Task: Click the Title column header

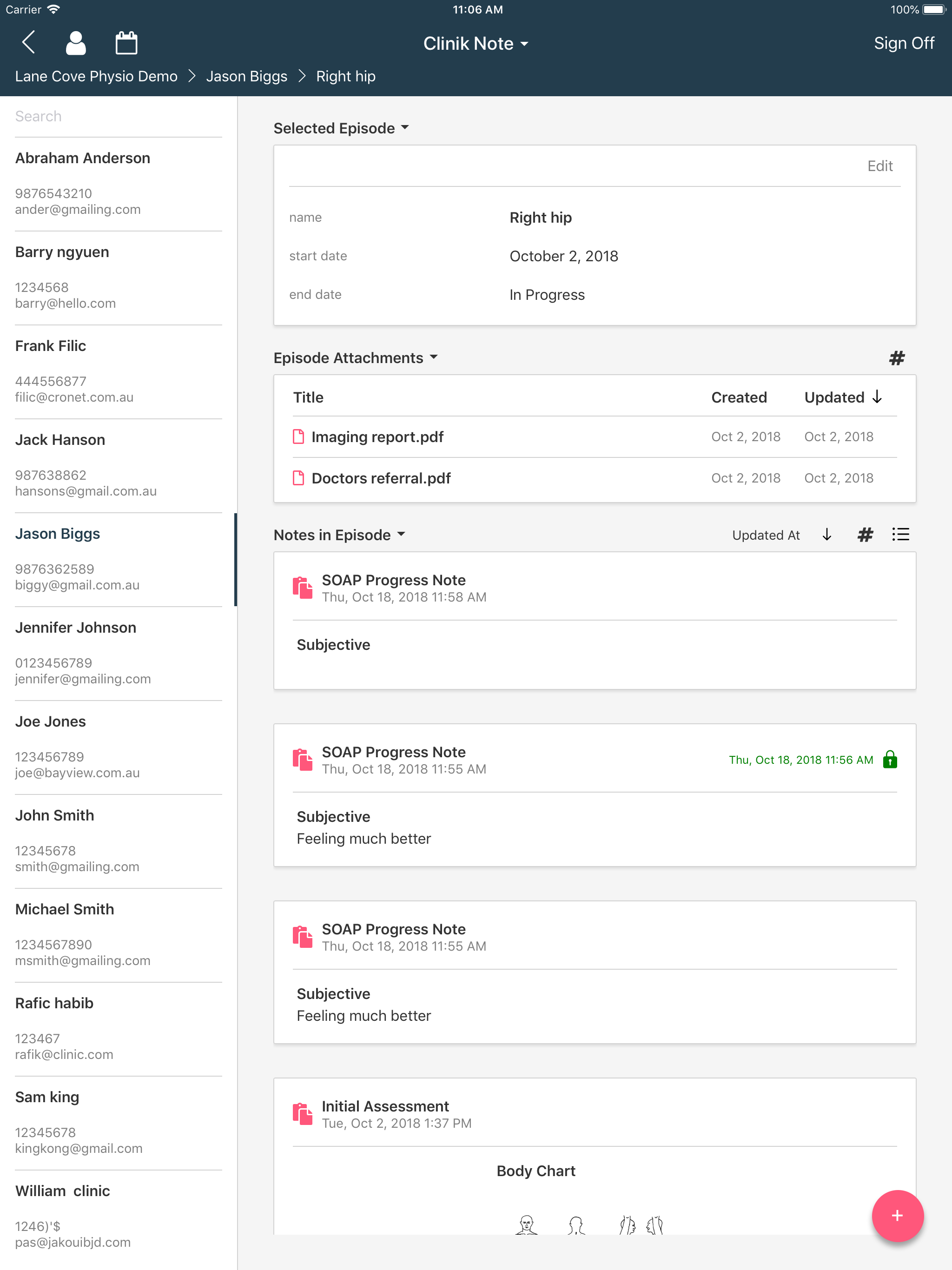Action: point(308,397)
